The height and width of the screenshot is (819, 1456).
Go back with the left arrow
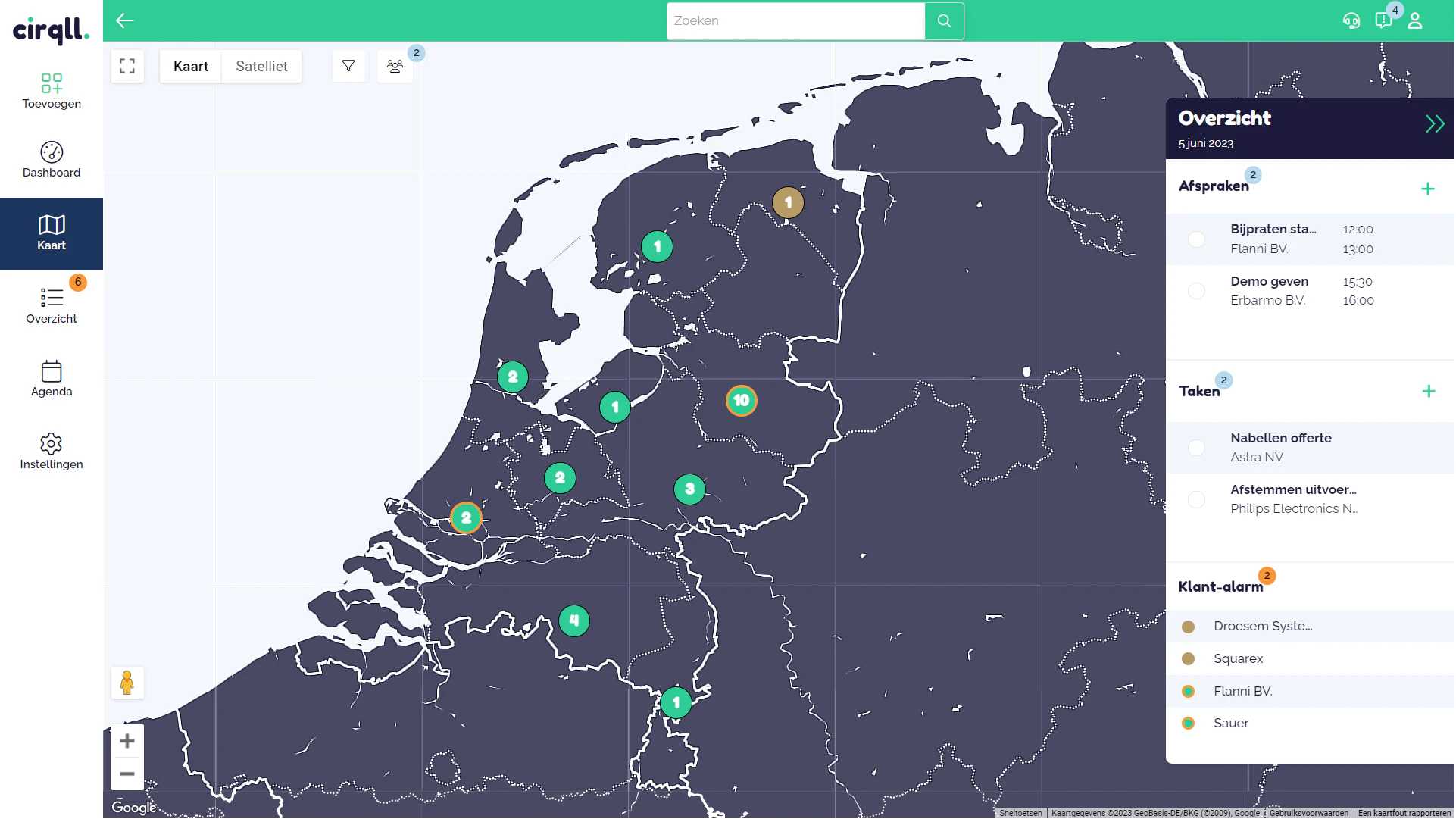[125, 20]
